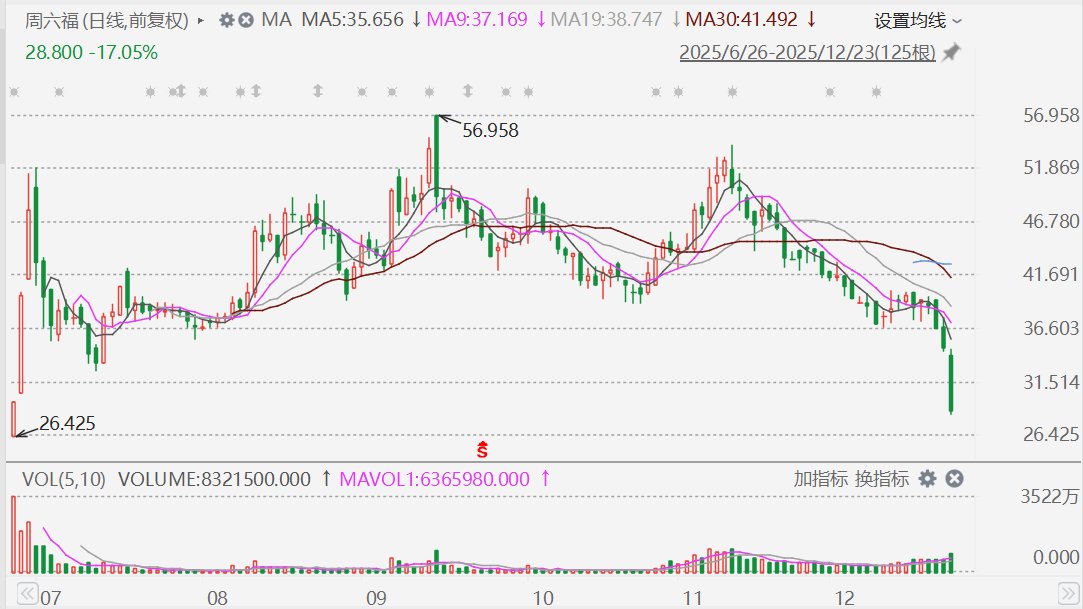The width and height of the screenshot is (1083, 609).
Task: Click the 26.425 low annotation on chart
Action: [x=67, y=423]
